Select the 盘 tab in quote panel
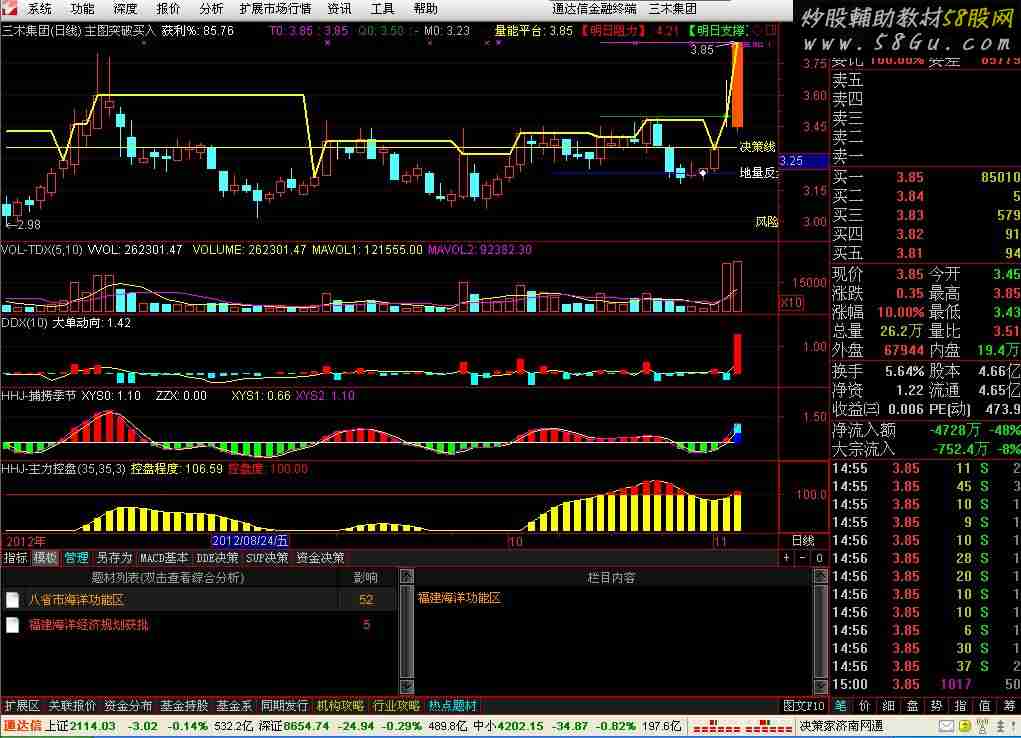Screen dimensions: 1021x738 pyautogui.click(x=912, y=706)
